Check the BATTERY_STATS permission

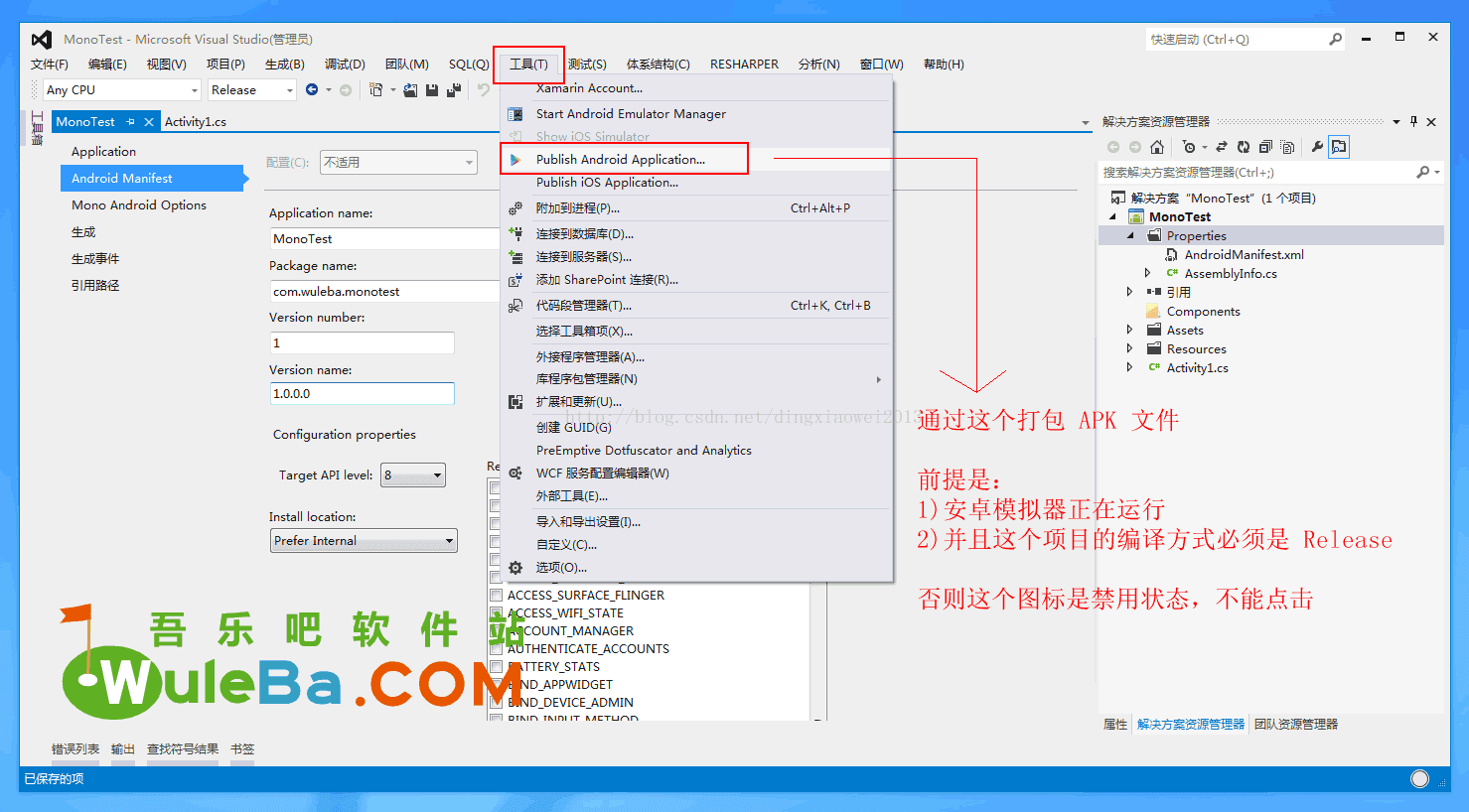tap(496, 667)
